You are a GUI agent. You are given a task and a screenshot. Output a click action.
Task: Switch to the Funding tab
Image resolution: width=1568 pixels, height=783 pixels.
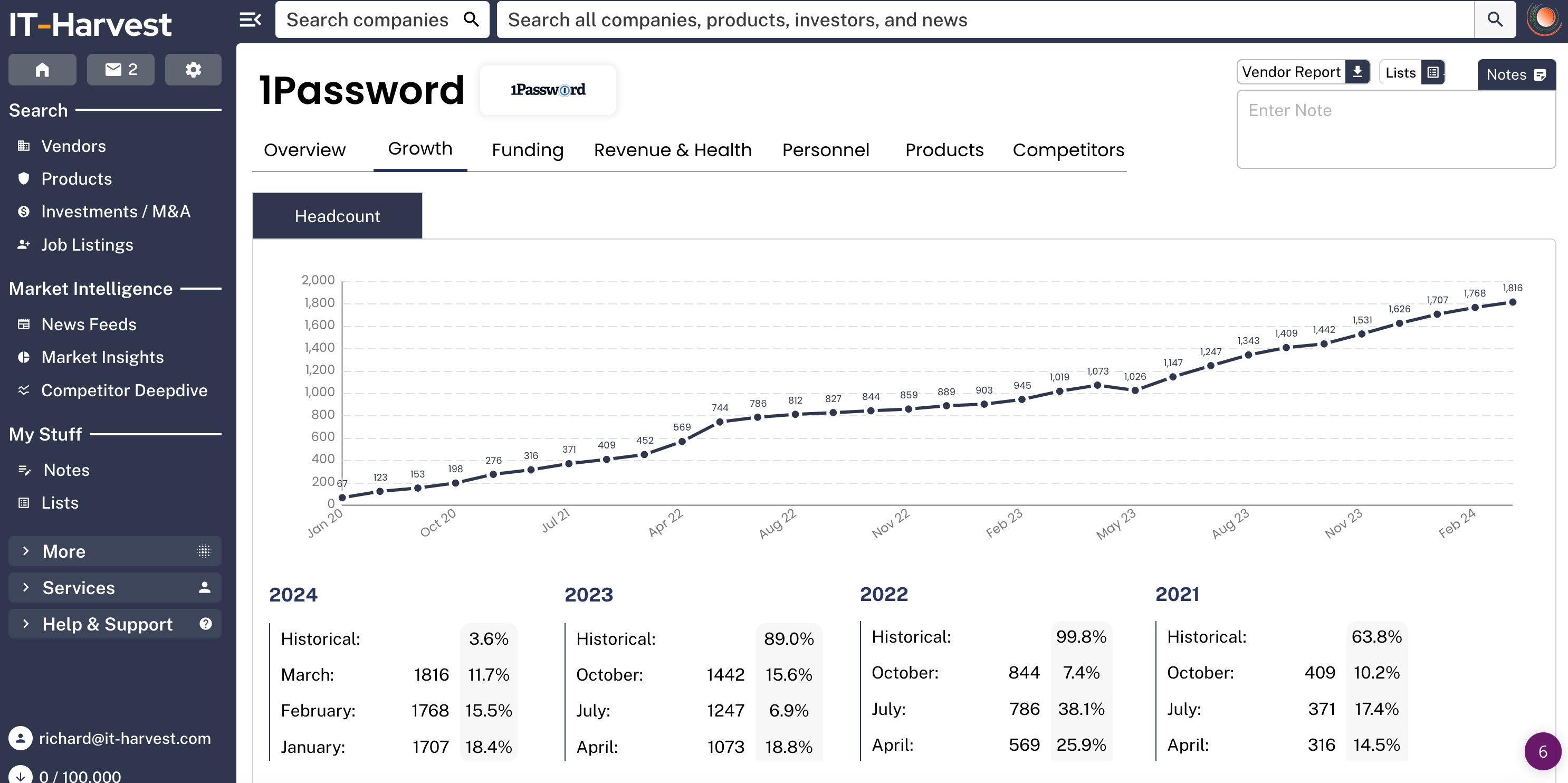pos(528,150)
